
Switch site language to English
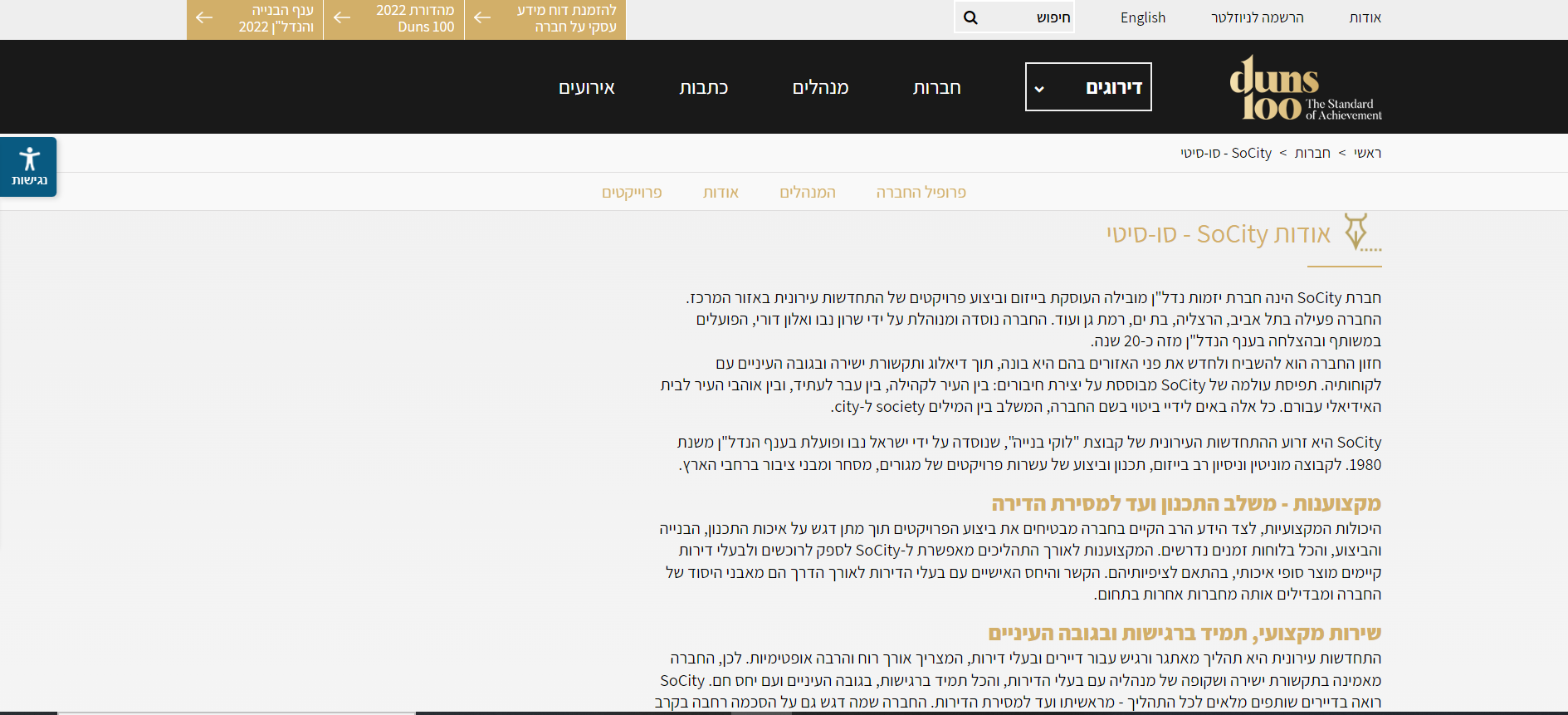1142,17
